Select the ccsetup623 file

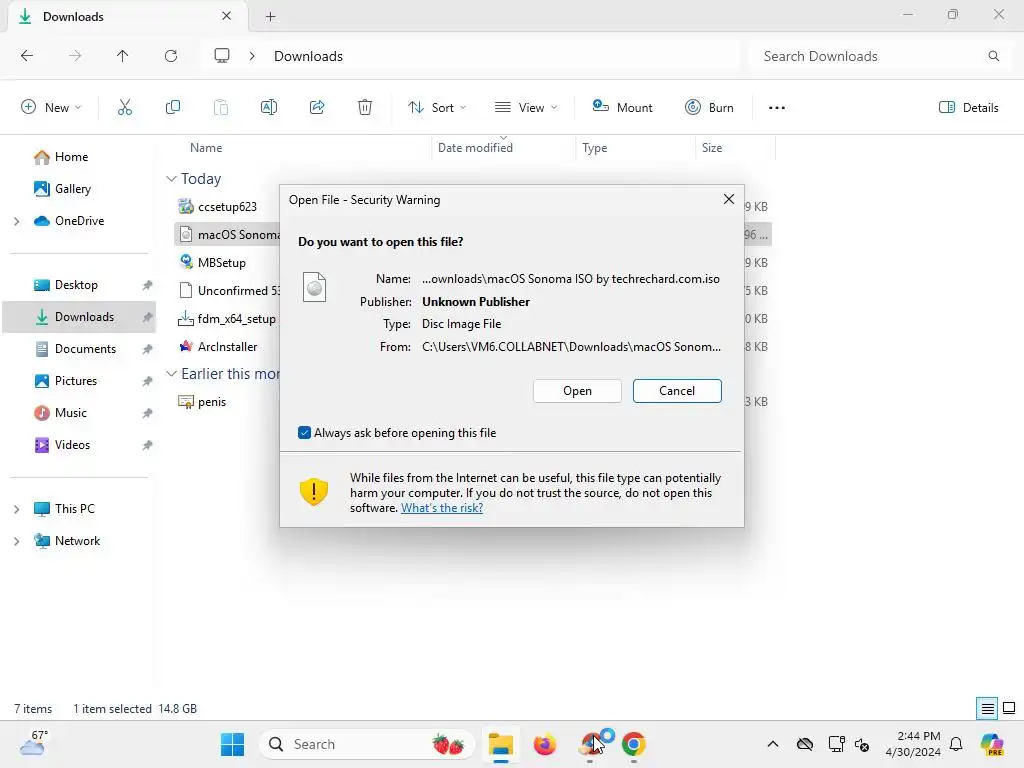[x=227, y=206]
